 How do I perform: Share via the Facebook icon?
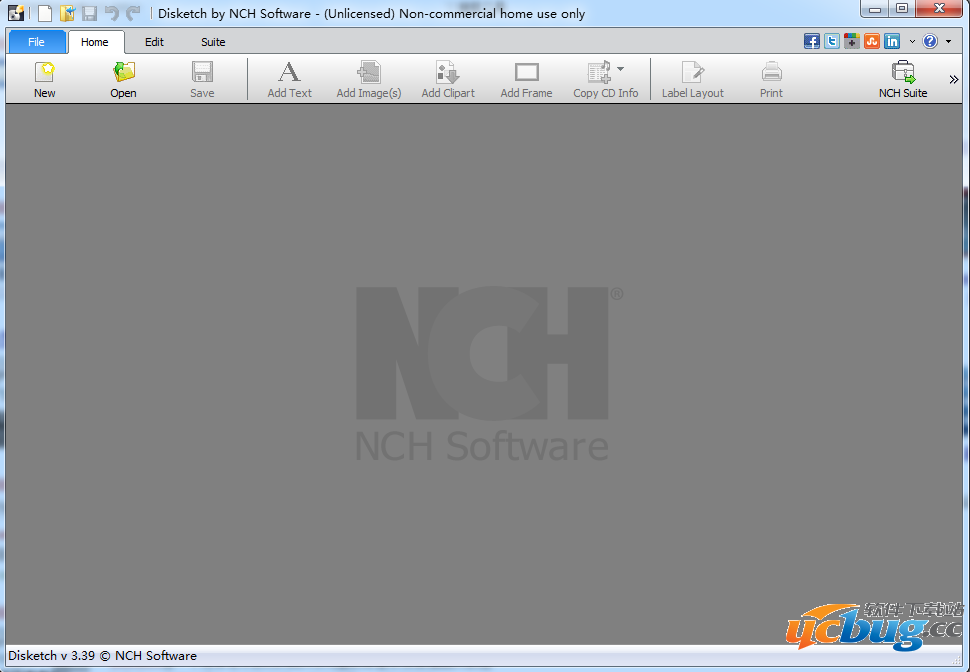pos(812,41)
